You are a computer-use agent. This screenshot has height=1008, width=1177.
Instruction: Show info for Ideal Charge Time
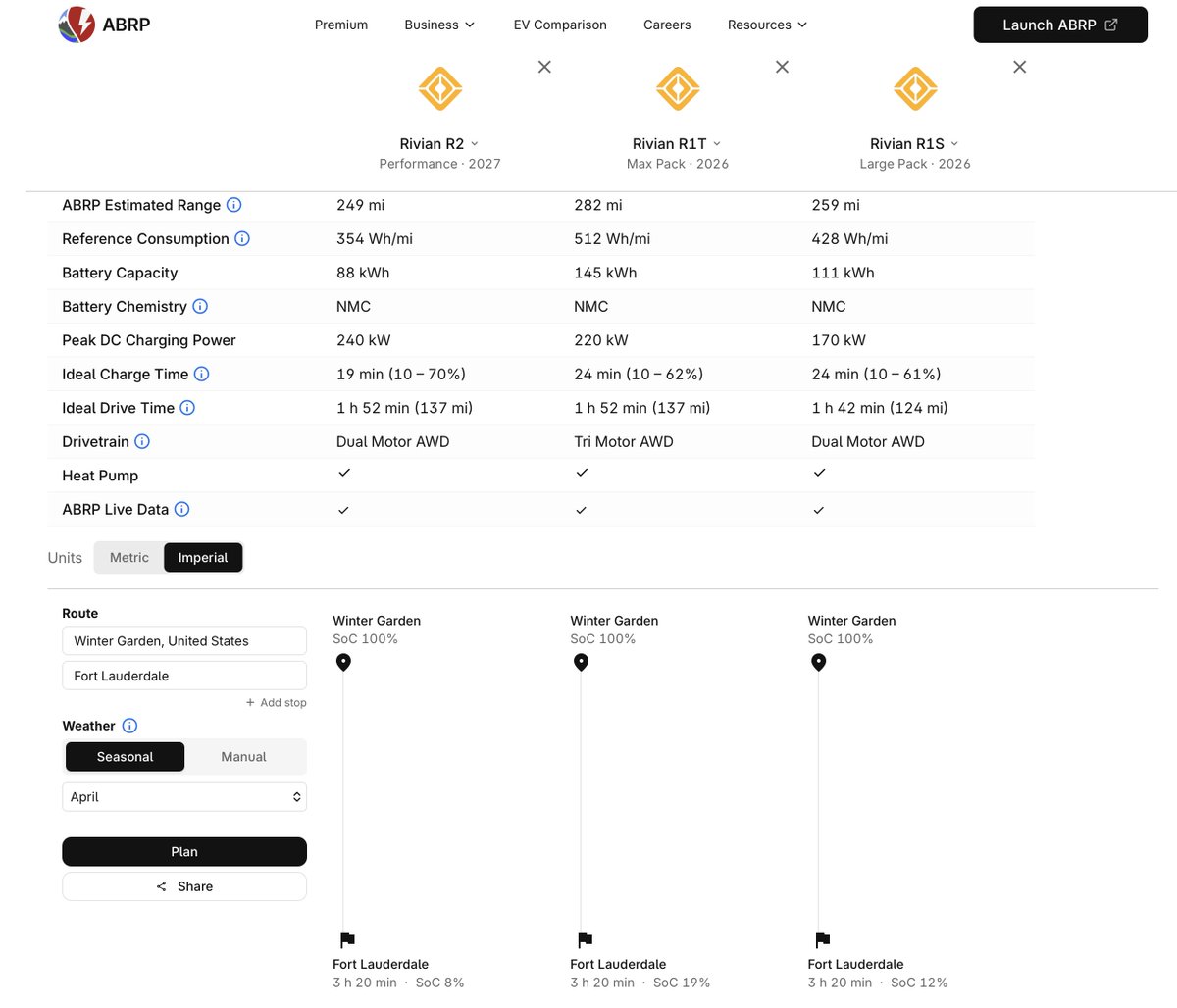point(201,374)
